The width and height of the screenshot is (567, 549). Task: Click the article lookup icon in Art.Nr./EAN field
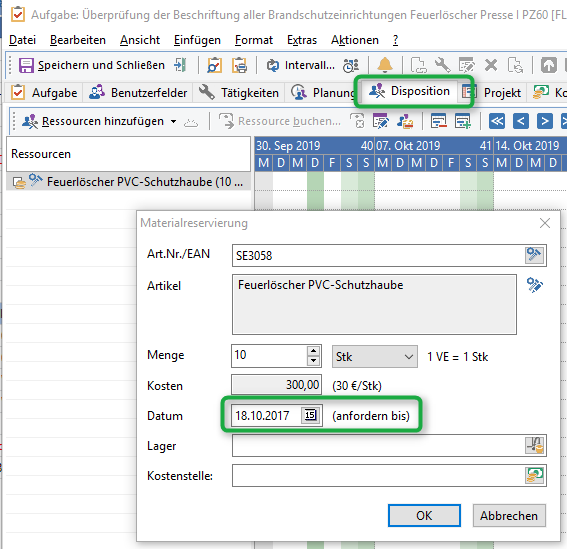point(534,255)
